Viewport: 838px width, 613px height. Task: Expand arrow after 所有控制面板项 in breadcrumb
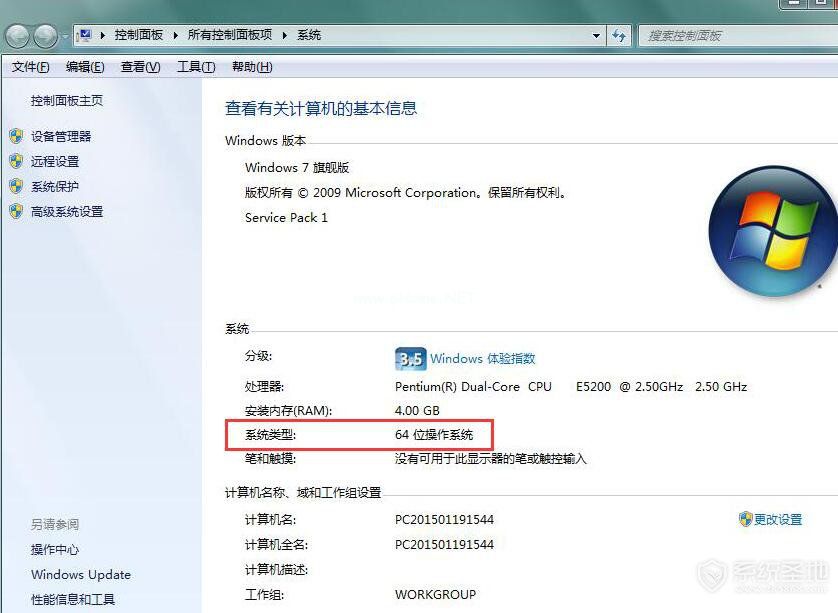[x=285, y=35]
